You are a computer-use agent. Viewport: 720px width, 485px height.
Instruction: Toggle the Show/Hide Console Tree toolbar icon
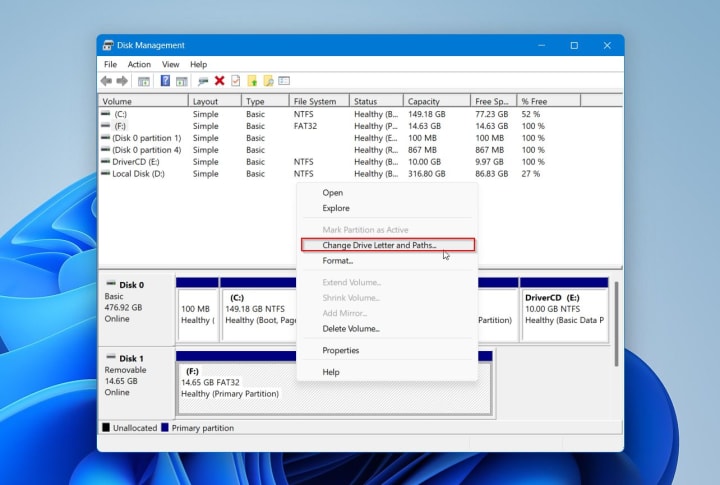(x=144, y=81)
